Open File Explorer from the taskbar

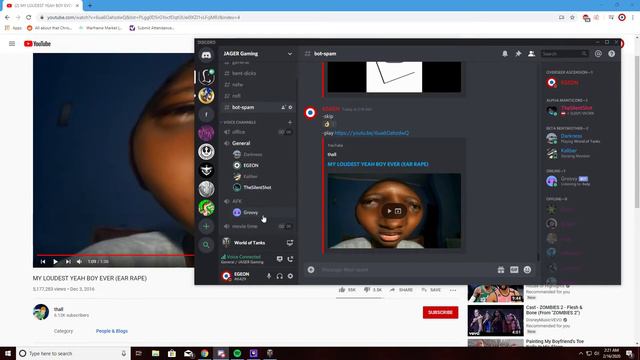tap(156, 353)
